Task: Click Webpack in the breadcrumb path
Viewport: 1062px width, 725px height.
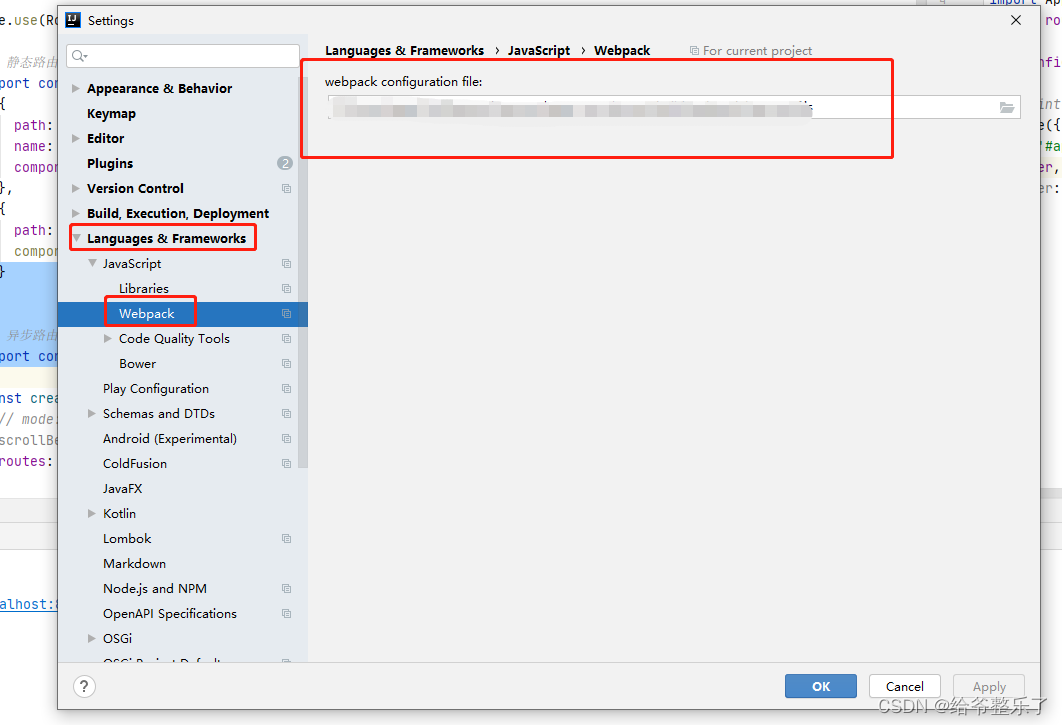Action: coord(622,51)
